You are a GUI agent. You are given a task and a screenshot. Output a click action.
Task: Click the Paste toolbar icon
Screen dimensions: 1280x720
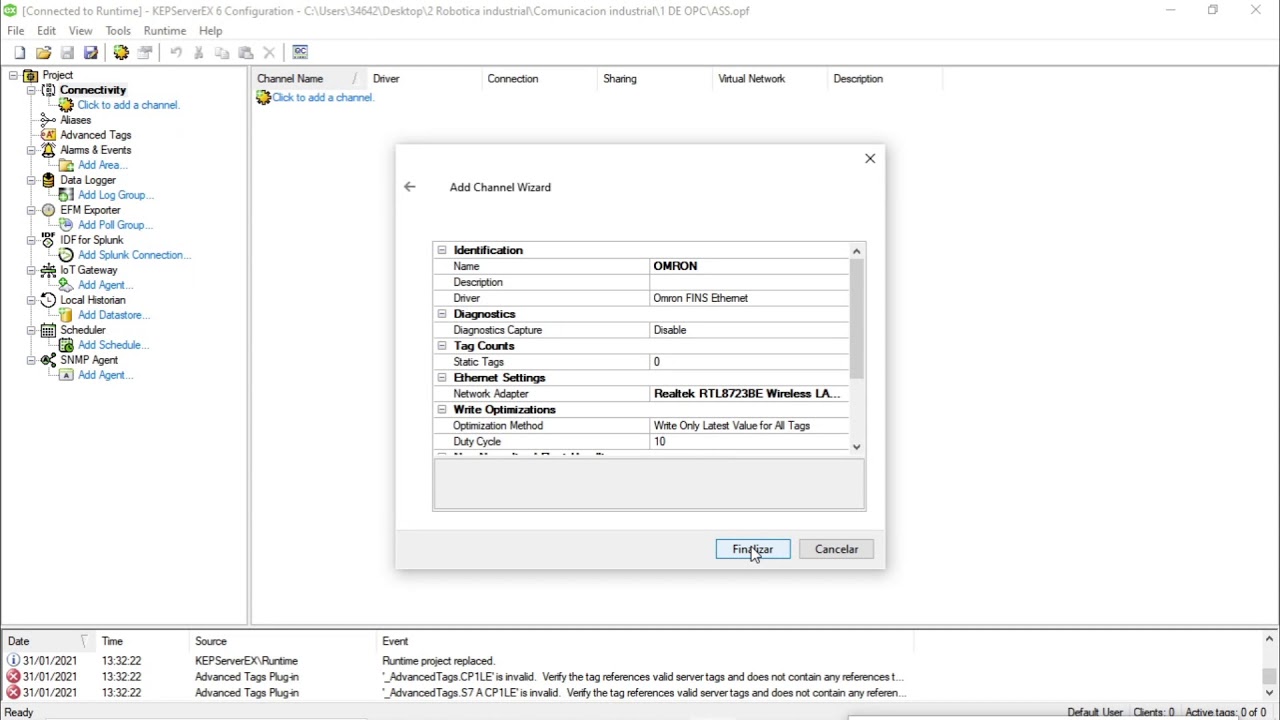pos(246,53)
